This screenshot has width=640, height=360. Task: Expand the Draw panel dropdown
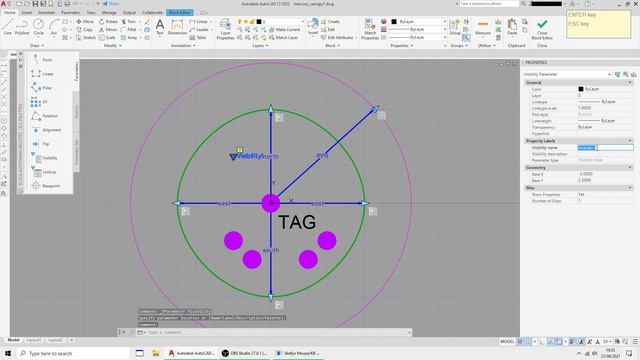click(x=37, y=46)
